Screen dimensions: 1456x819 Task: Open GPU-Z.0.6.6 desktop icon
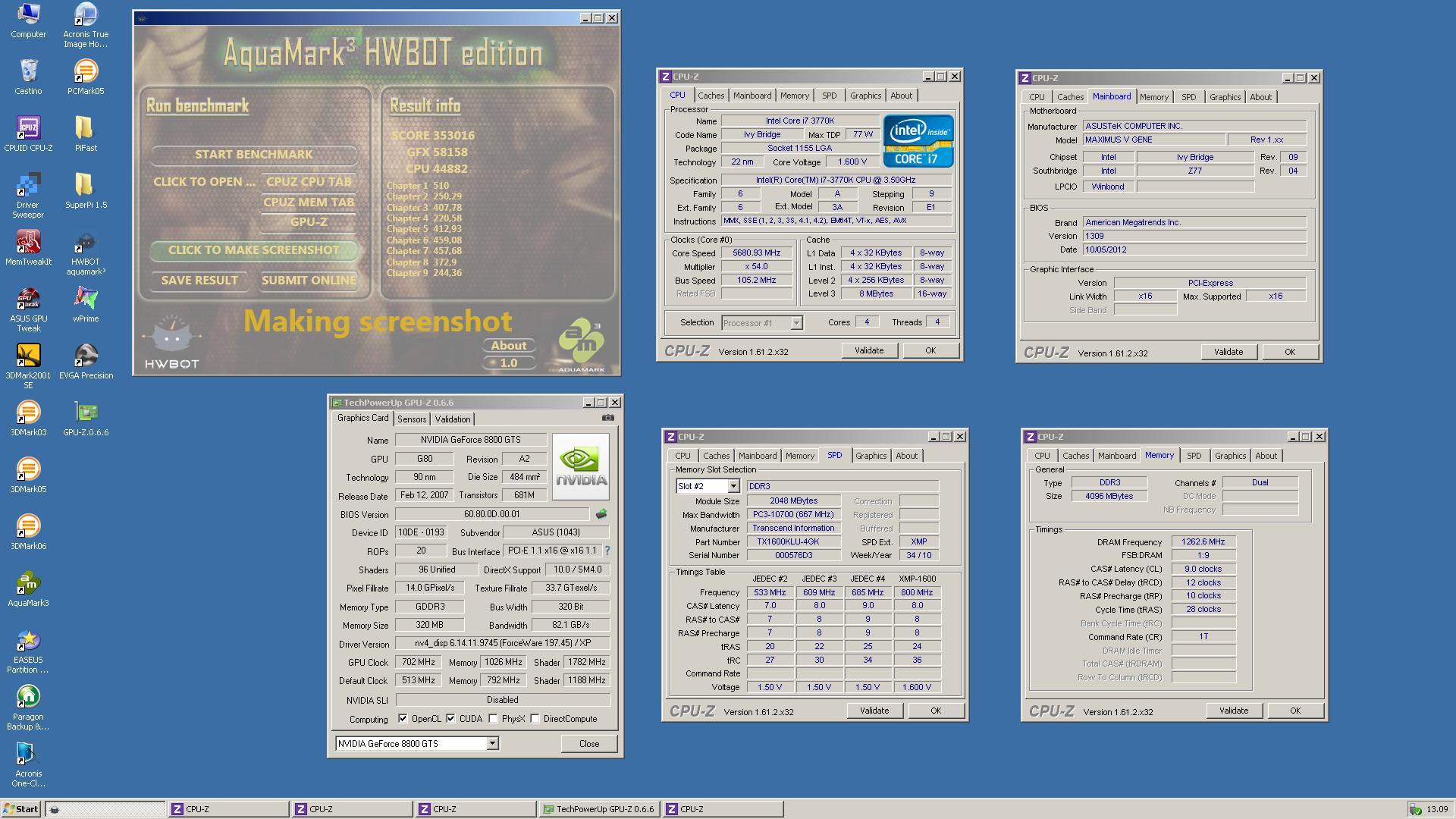pyautogui.click(x=86, y=419)
